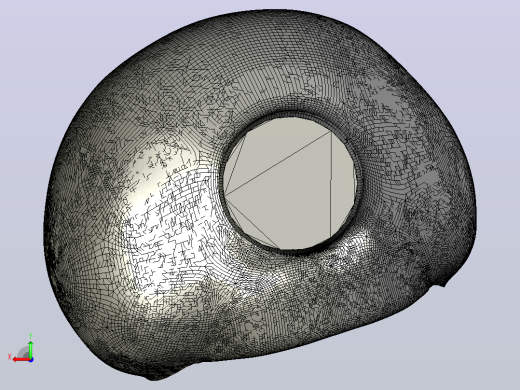The width and height of the screenshot is (520, 390).
Task: Click the red X axis label
Action: pyautogui.click(x=9, y=357)
